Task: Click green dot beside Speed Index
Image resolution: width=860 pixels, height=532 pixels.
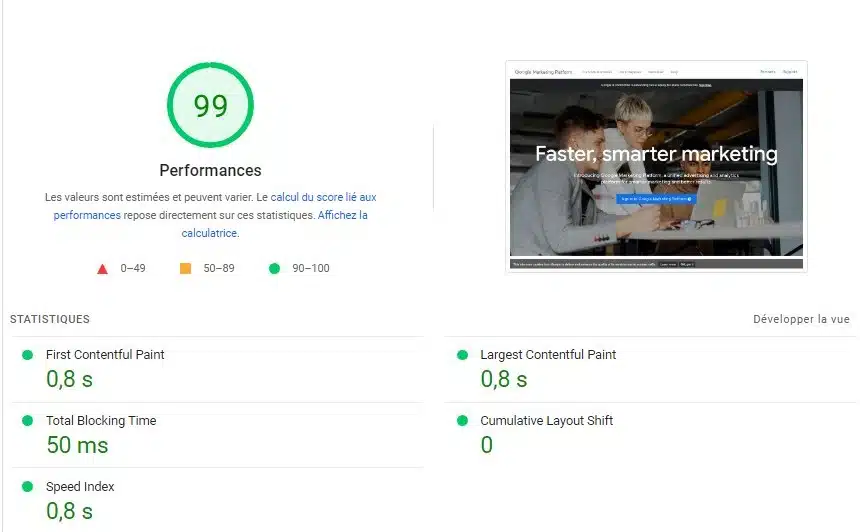Action: tap(27, 487)
